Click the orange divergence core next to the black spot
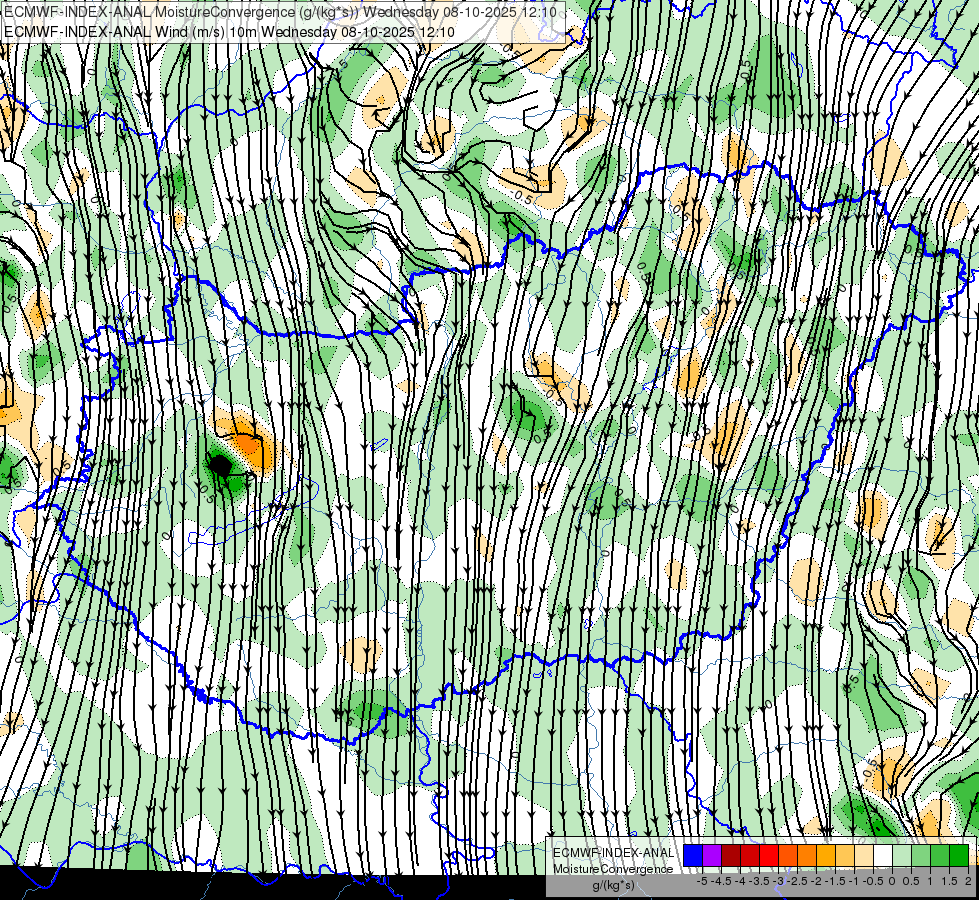The image size is (979, 900). tap(249, 444)
